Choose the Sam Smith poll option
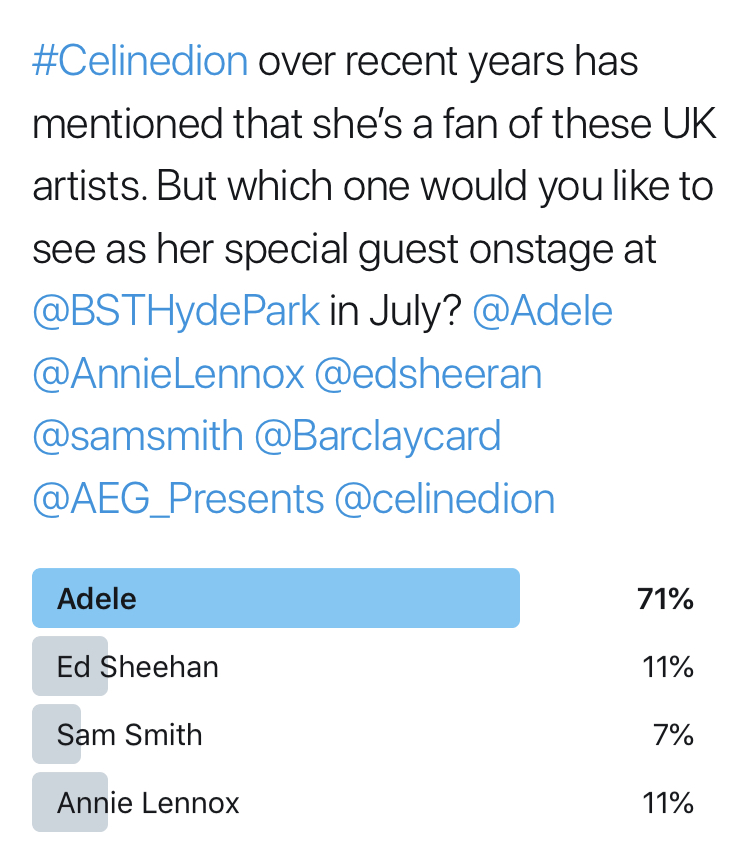The height and width of the screenshot is (846, 750). tap(129, 735)
